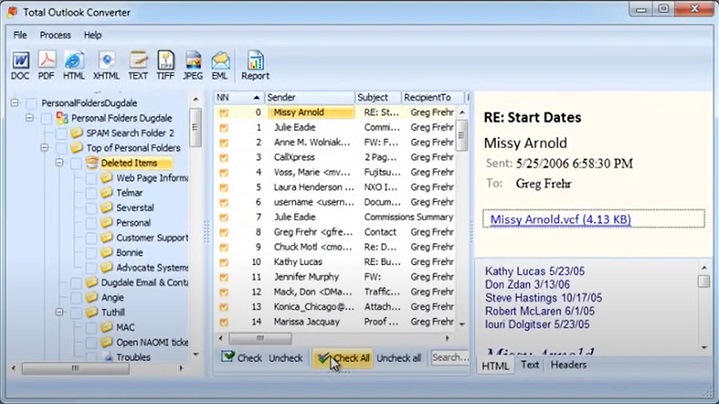Collapse the PersonalFoldersDugdale root node
The width and height of the screenshot is (719, 404).
(14, 103)
